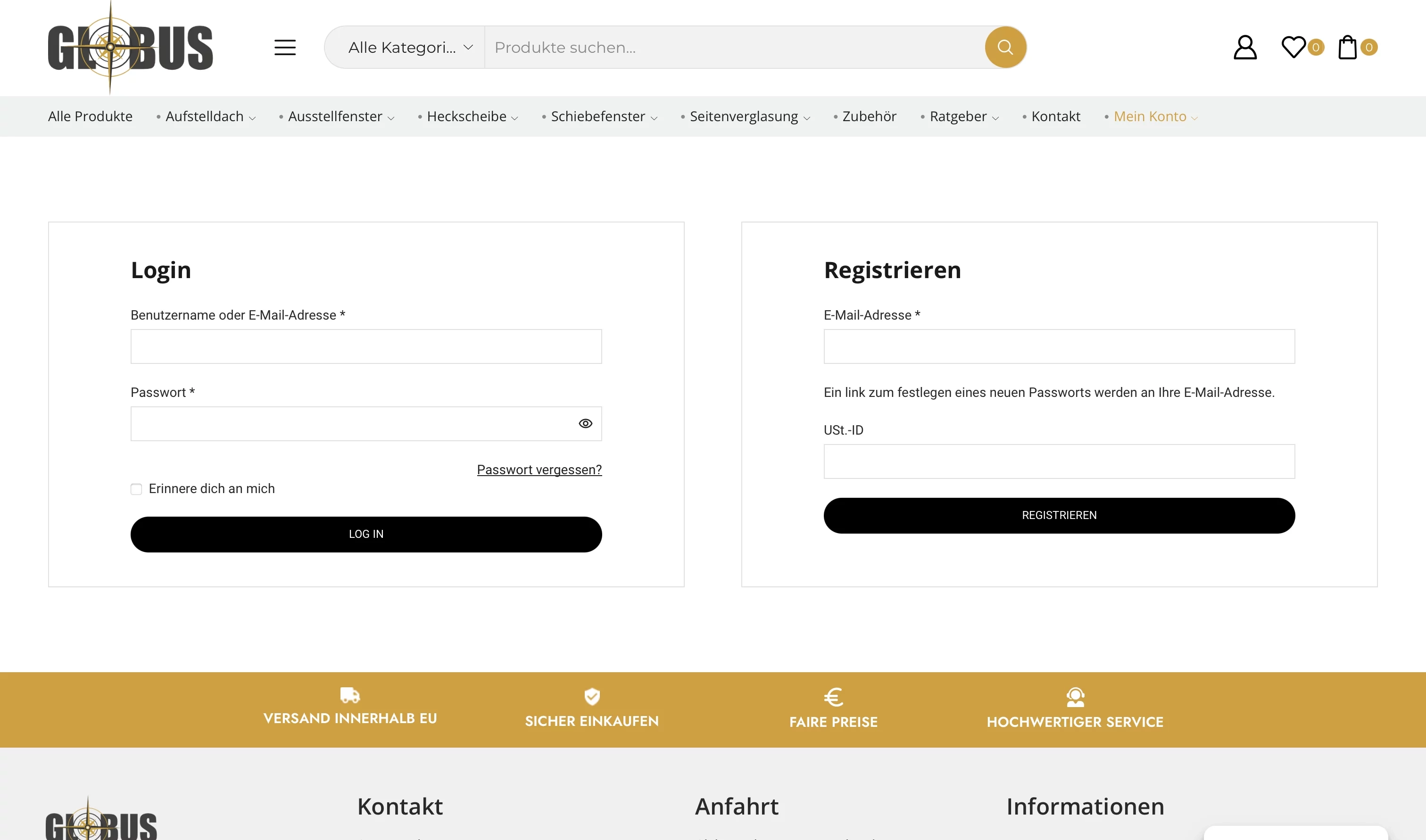The height and width of the screenshot is (840, 1426).
Task: Click the Hochwertiger Service headset icon
Action: (1075, 697)
